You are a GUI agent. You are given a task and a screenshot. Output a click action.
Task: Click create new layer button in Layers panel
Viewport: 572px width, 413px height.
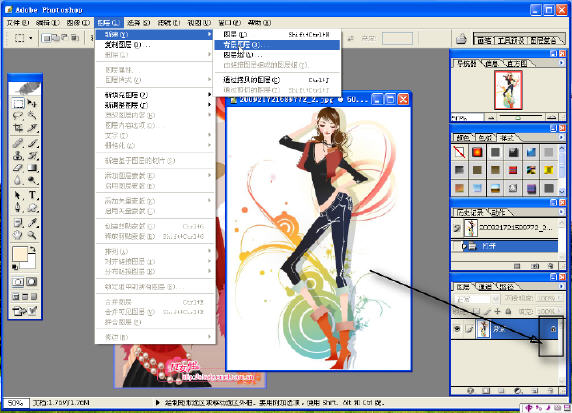[x=534, y=391]
